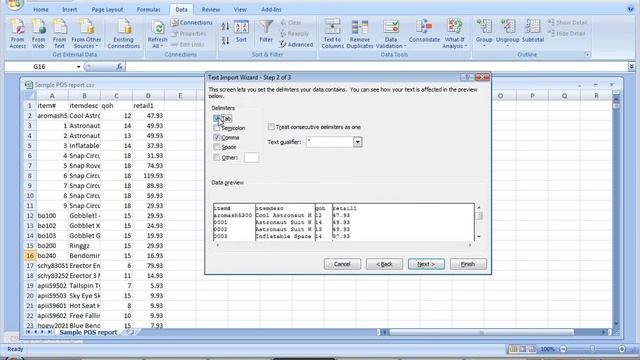Image resolution: width=640 pixels, height=360 pixels.
Task: Click the From Access icon
Action: click(17, 33)
